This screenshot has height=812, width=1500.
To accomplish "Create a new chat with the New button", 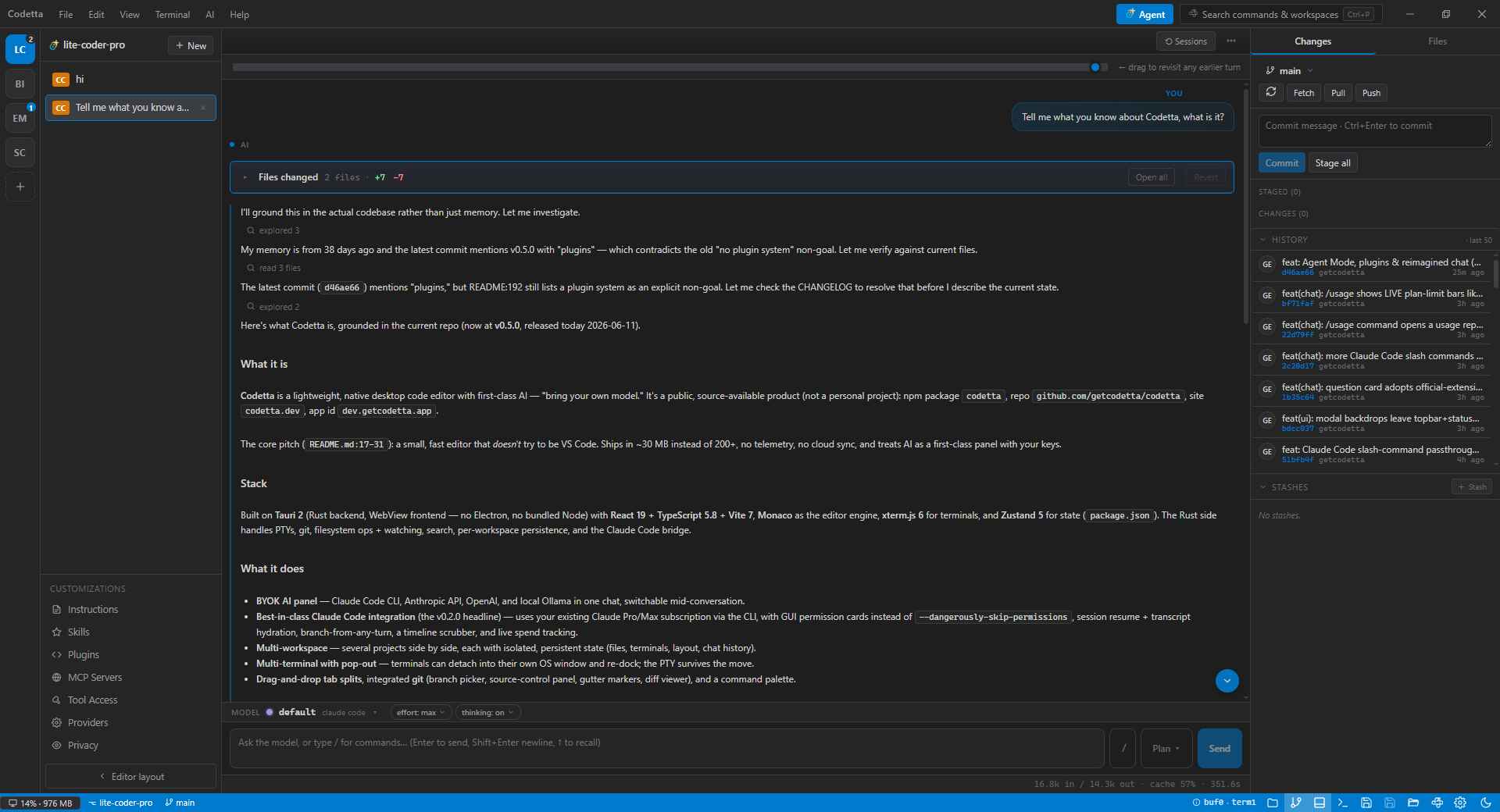I will click(191, 45).
